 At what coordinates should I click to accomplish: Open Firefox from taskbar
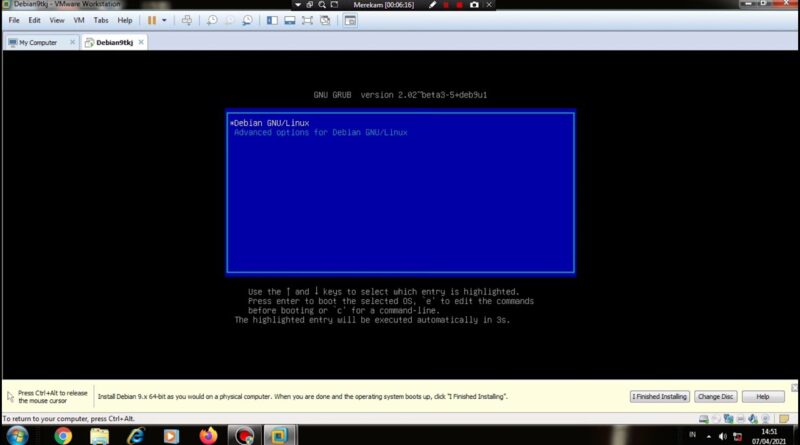pos(208,436)
